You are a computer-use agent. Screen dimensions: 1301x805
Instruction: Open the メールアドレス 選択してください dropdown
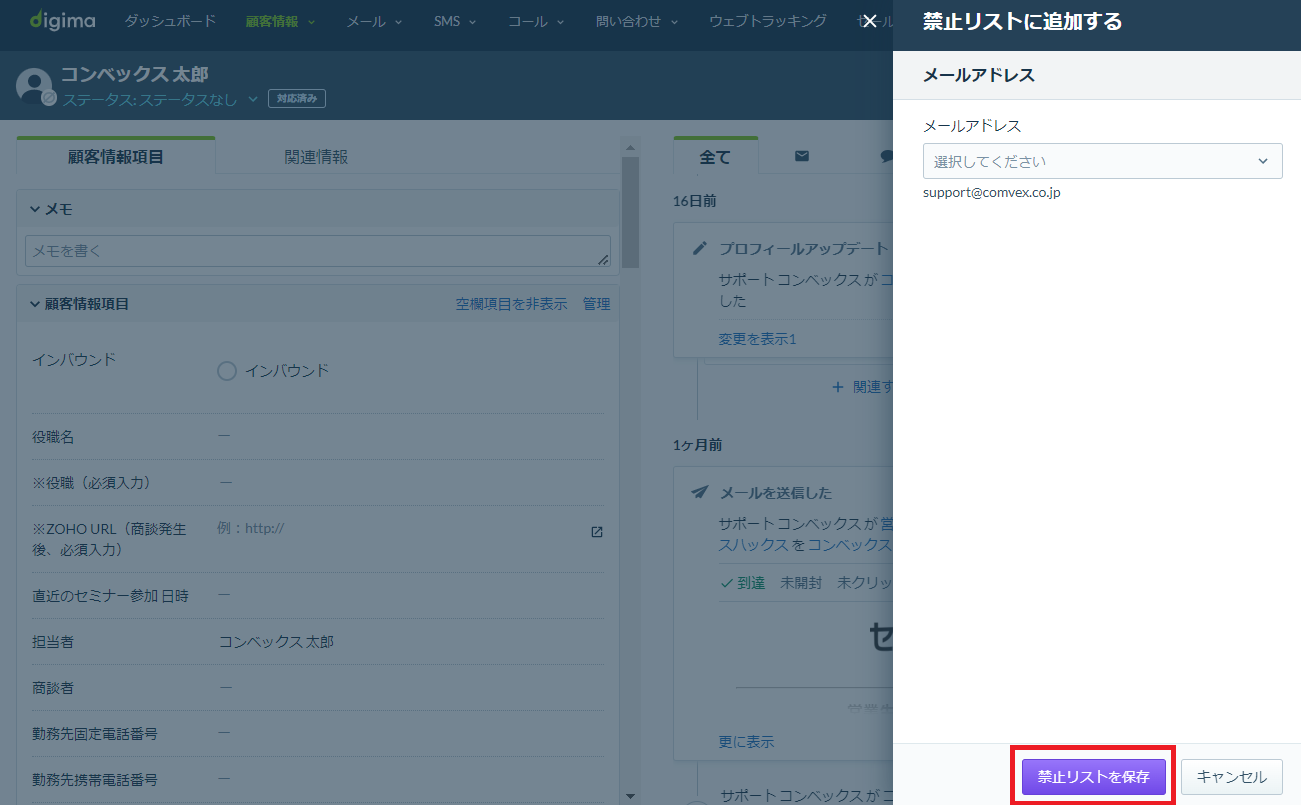tap(1102, 161)
